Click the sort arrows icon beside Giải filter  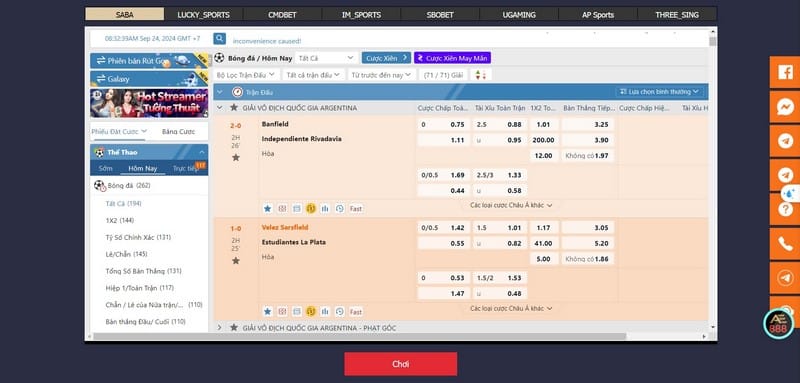point(480,75)
